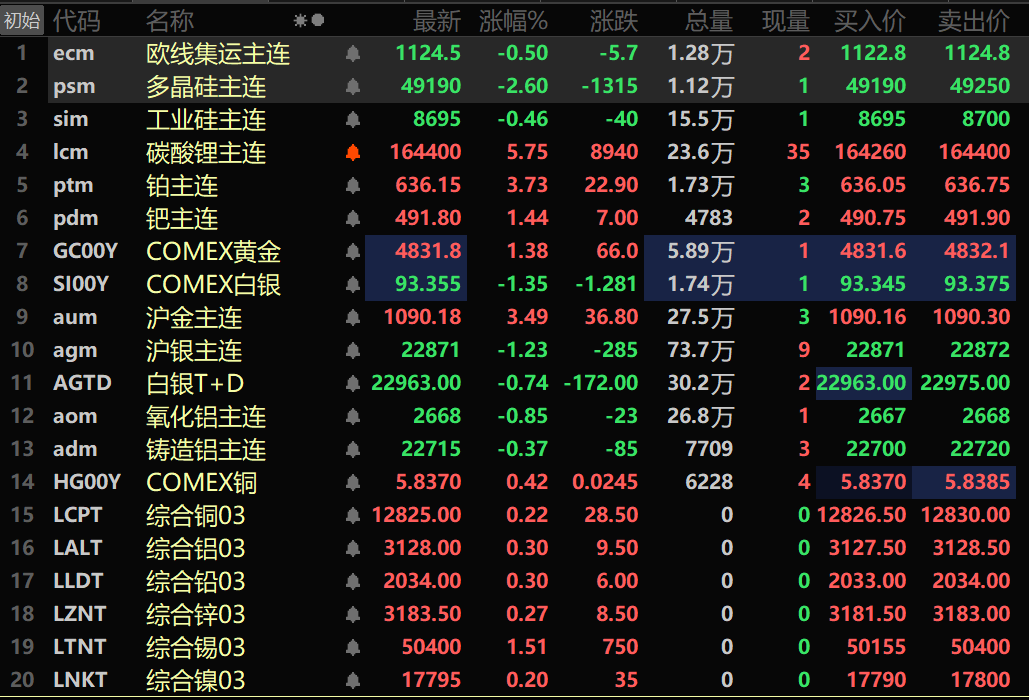Toggle the bell alert for 多晶硅主连
1029x700 pixels.
coord(352,87)
